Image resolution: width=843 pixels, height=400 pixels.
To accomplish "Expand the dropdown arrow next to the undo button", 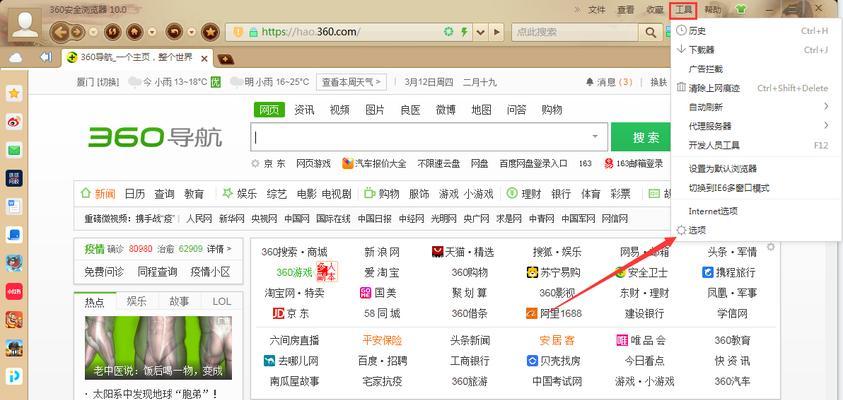I will point(191,32).
